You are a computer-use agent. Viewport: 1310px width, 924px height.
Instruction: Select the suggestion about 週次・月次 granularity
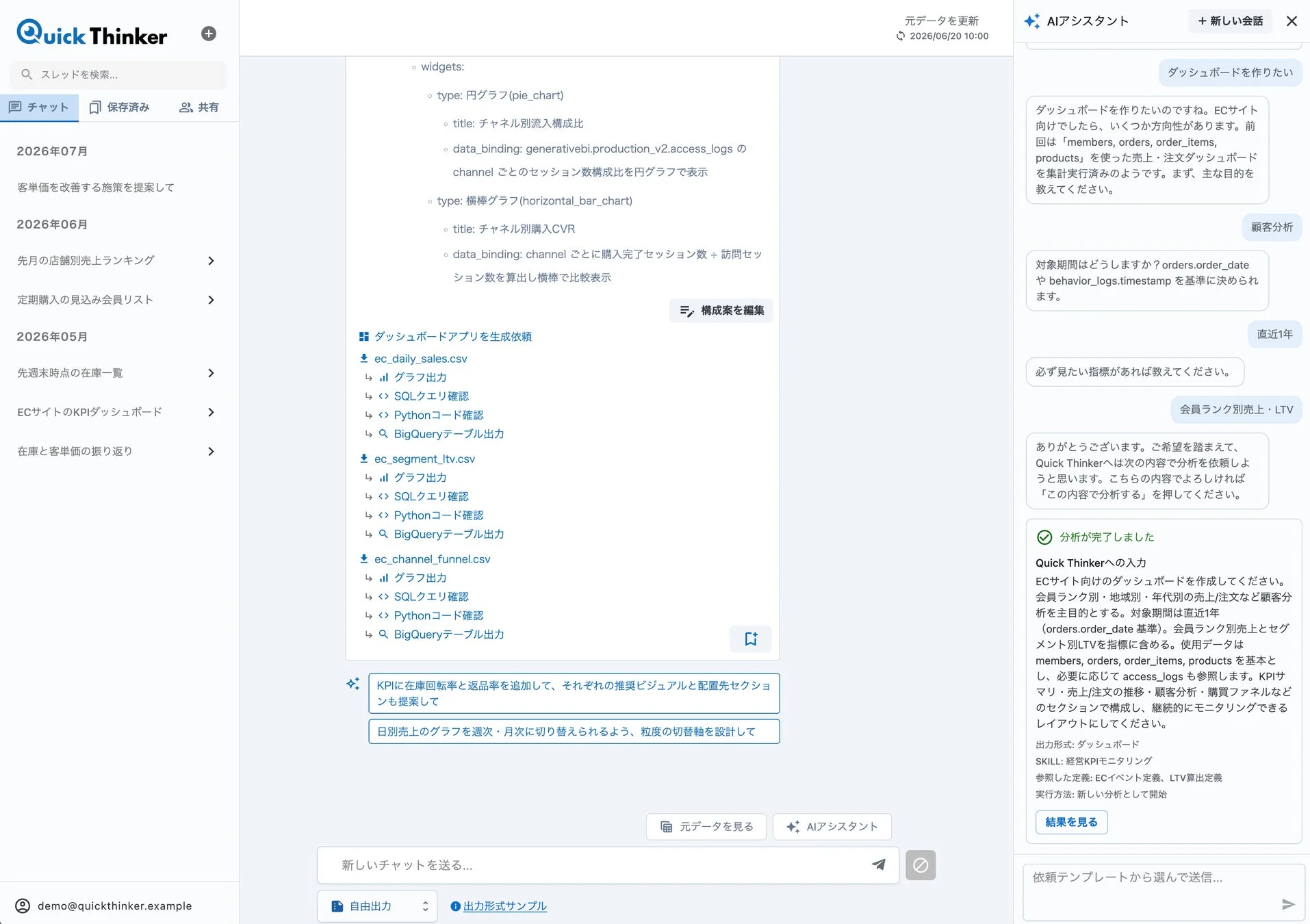coord(574,731)
